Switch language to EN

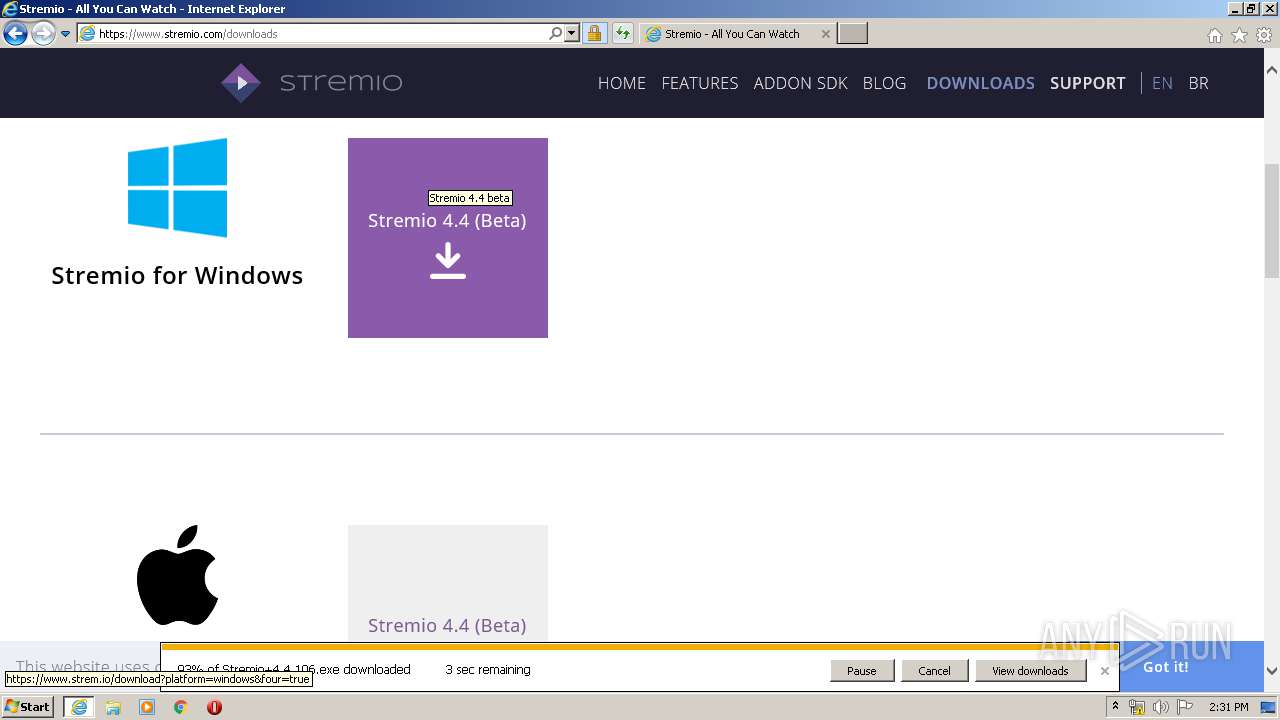coord(1162,83)
